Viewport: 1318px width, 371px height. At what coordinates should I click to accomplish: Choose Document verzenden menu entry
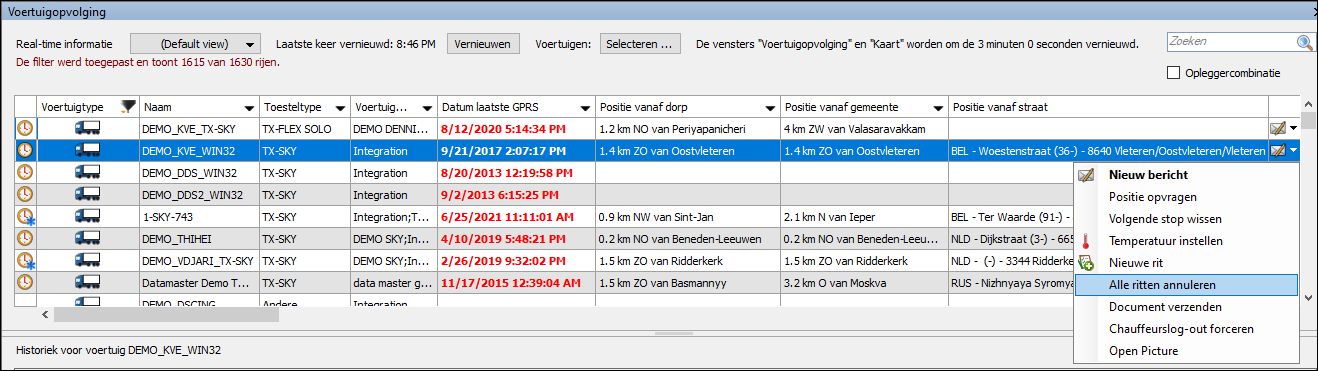click(1186, 307)
